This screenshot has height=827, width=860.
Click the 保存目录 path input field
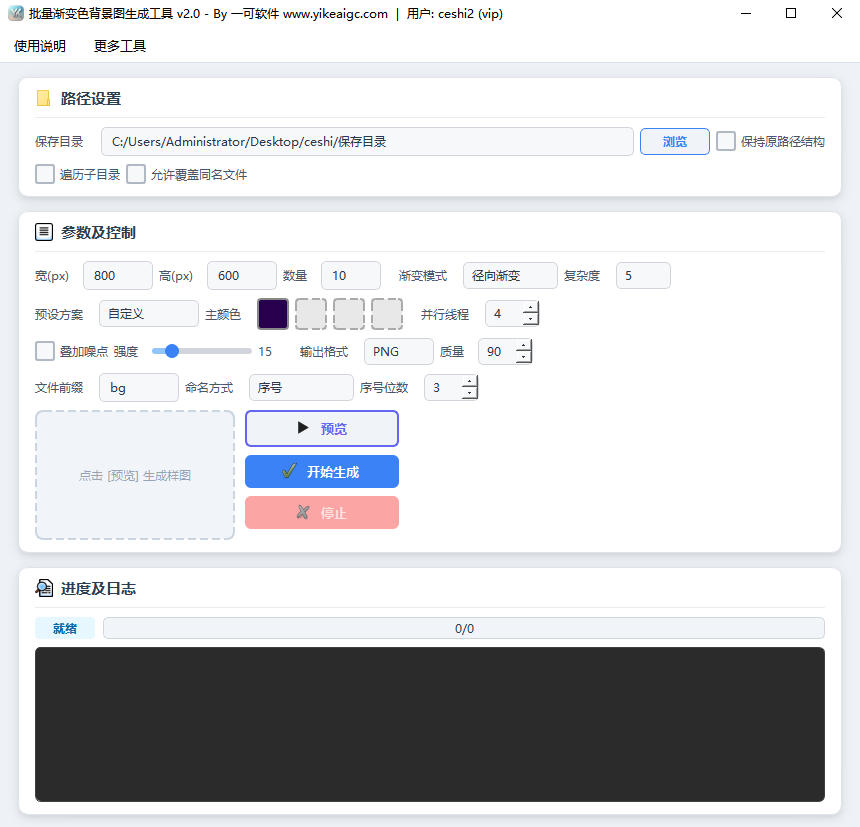point(367,141)
